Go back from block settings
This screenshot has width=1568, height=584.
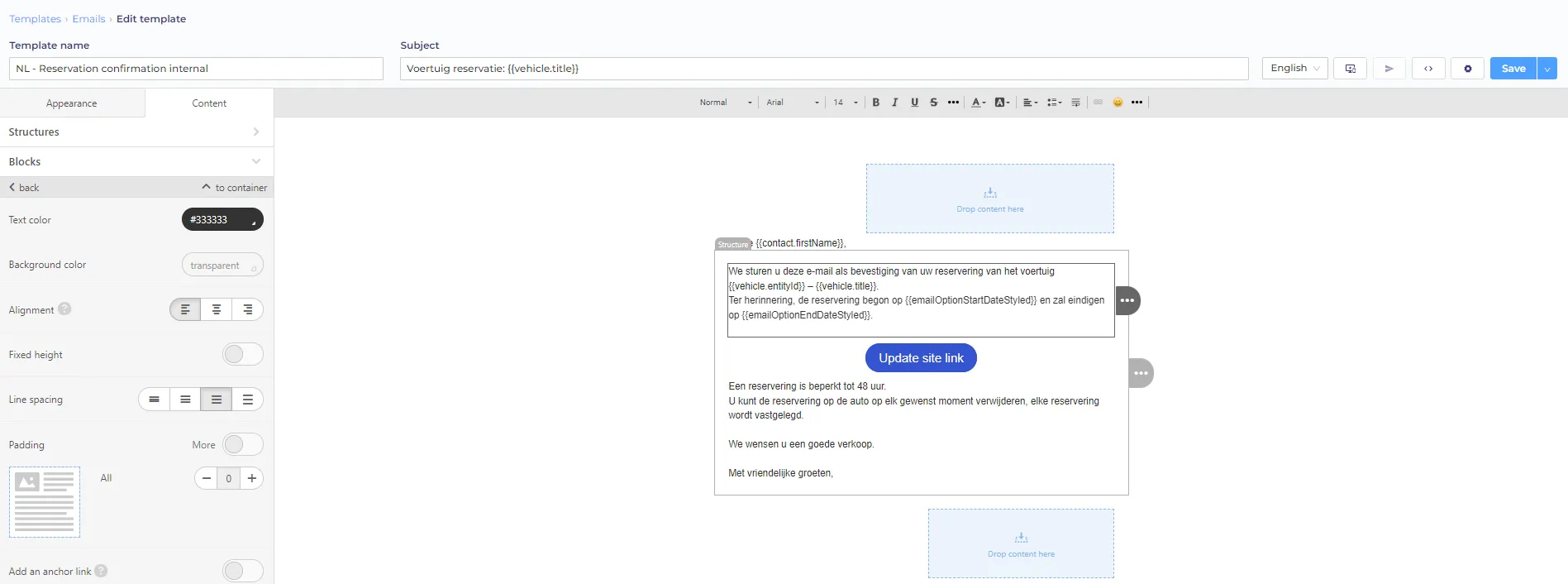point(24,188)
